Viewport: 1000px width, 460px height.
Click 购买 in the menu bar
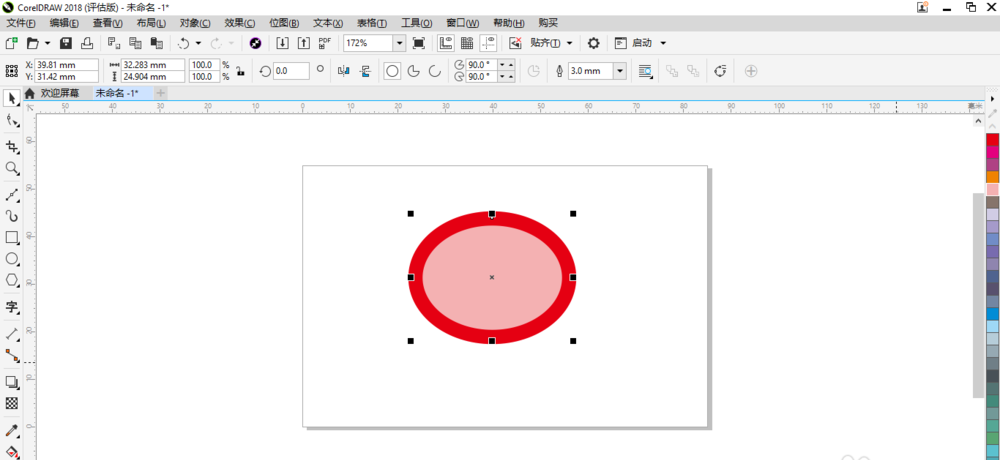[x=548, y=23]
